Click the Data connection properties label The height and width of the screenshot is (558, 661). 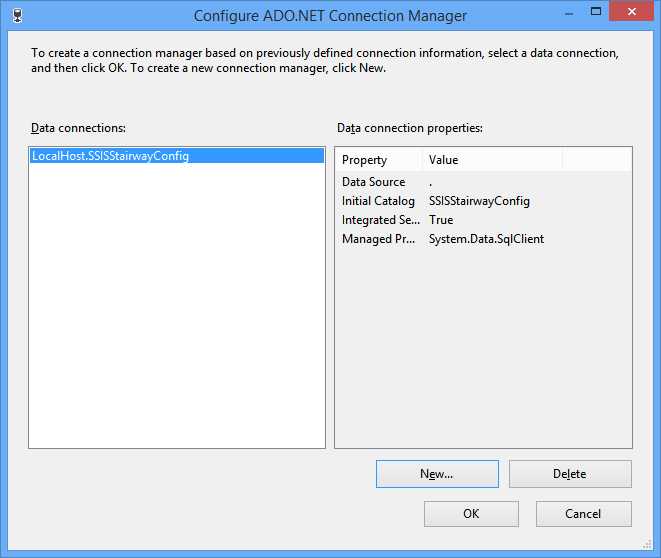pyautogui.click(x=410, y=128)
